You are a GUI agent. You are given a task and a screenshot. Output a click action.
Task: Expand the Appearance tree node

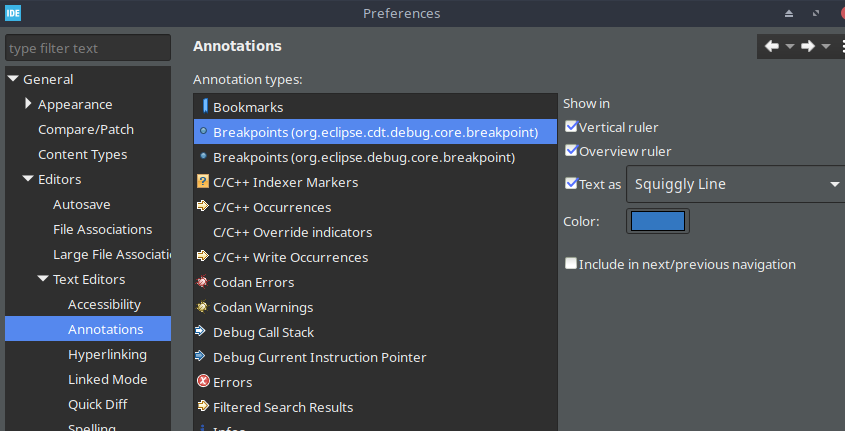28,103
